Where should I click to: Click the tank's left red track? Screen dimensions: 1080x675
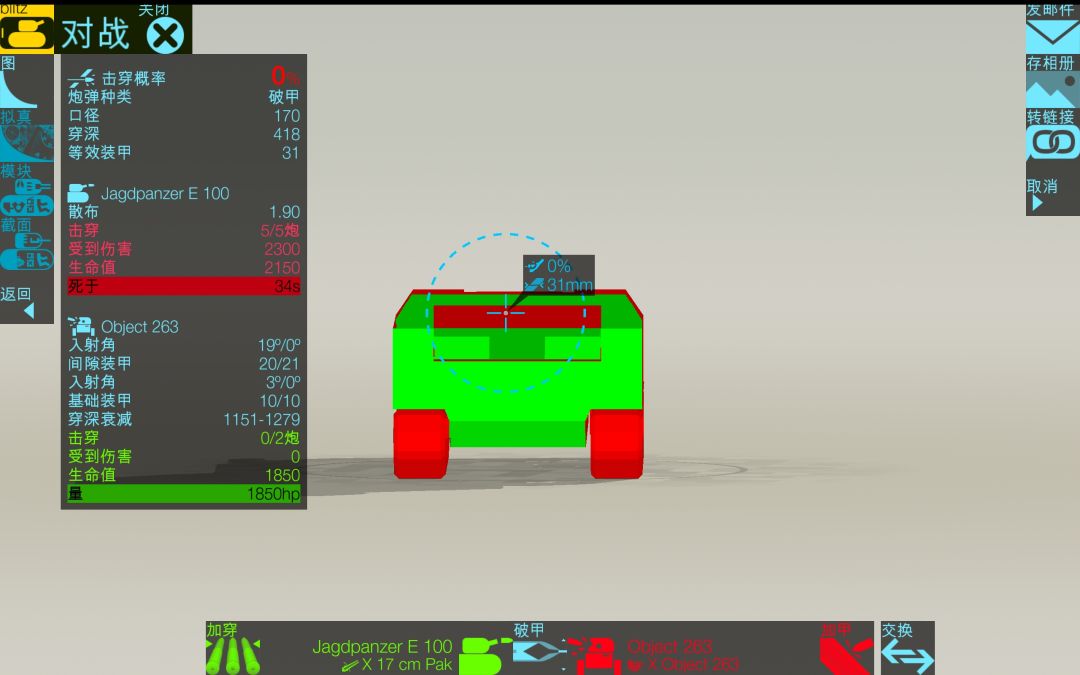pyautogui.click(x=421, y=444)
